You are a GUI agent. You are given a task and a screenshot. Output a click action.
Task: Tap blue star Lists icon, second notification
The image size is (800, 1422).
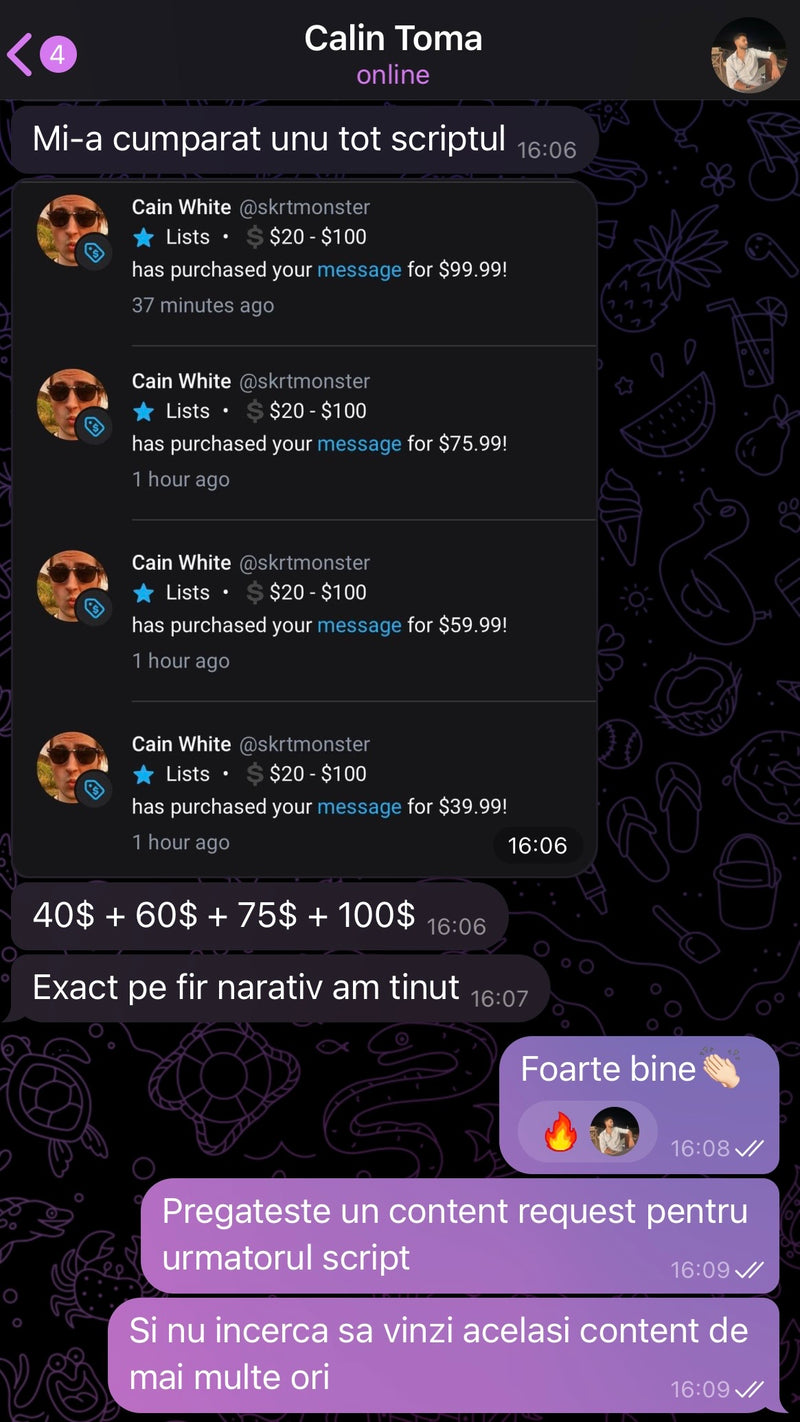click(144, 411)
